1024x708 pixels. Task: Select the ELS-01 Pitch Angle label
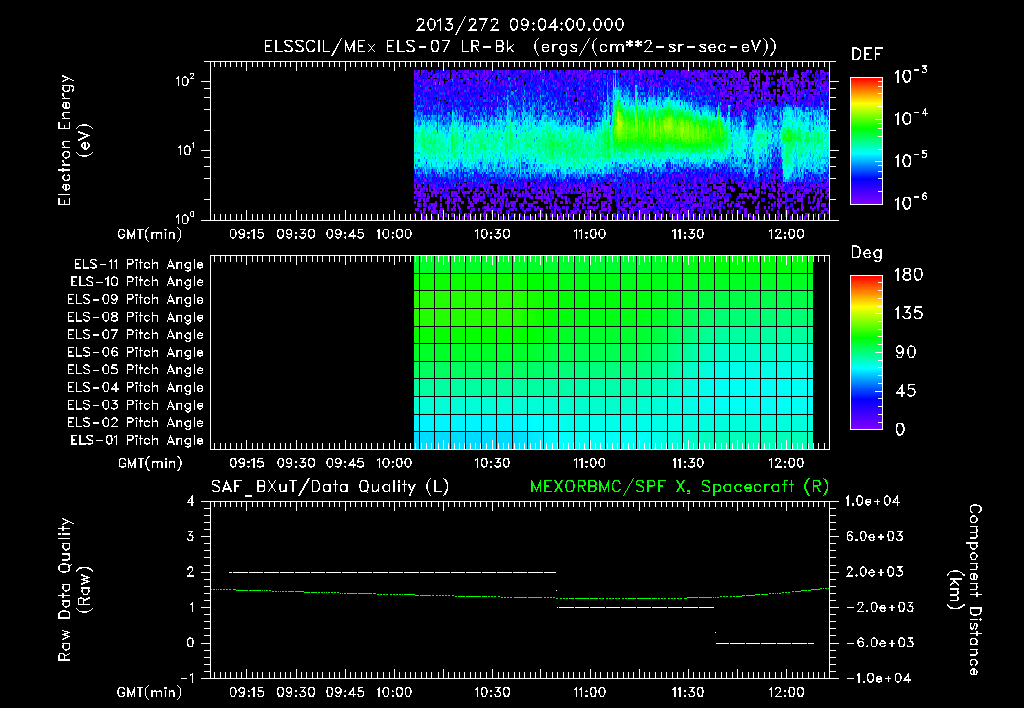[x=137, y=440]
